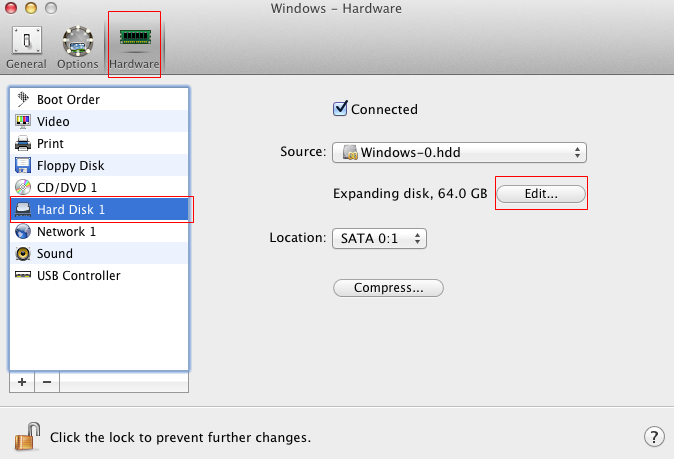Screen dimensions: 674x459
Task: Click the Sound speaker icon
Action: pyautogui.click(x=23, y=254)
